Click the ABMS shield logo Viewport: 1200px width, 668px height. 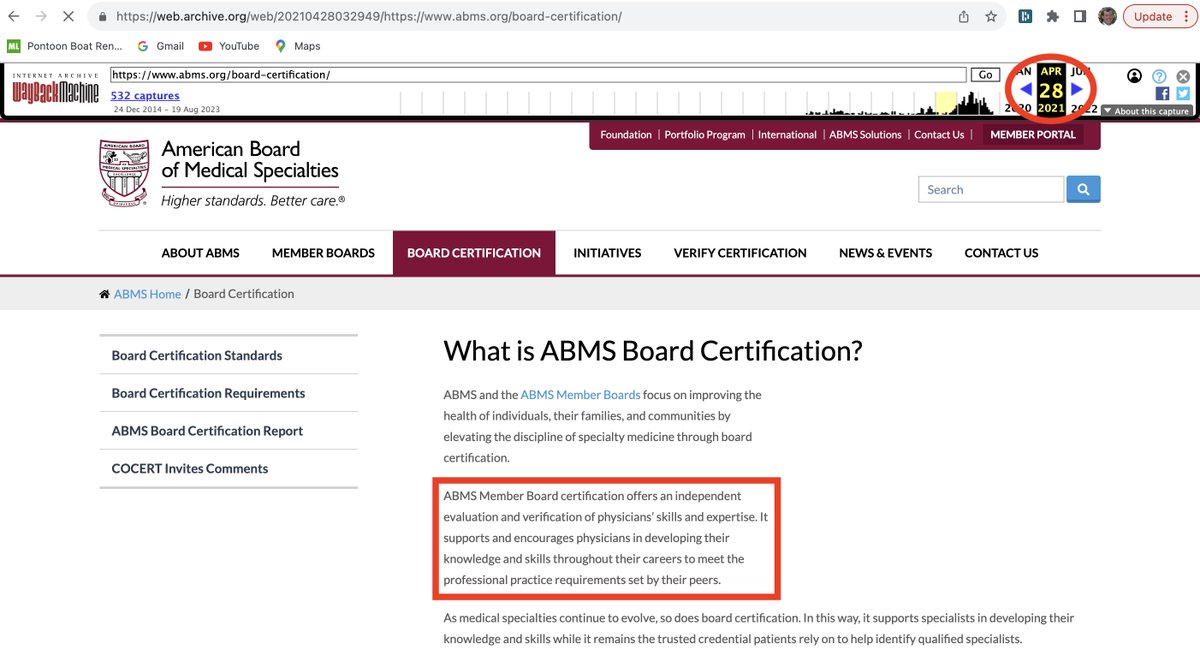coord(125,172)
